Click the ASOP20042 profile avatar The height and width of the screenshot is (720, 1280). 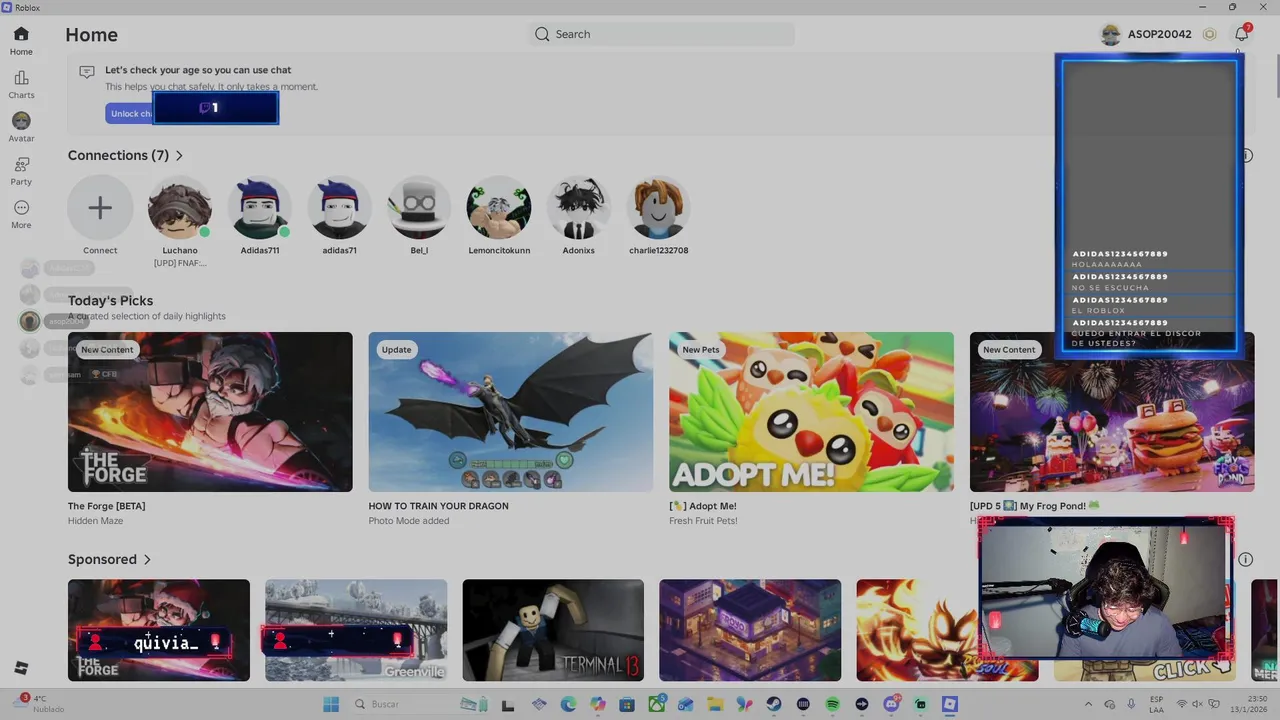point(1110,34)
